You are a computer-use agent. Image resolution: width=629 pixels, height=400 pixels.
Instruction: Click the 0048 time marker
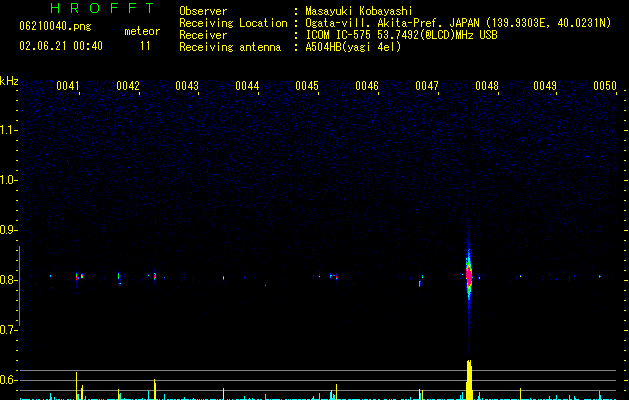pos(487,86)
